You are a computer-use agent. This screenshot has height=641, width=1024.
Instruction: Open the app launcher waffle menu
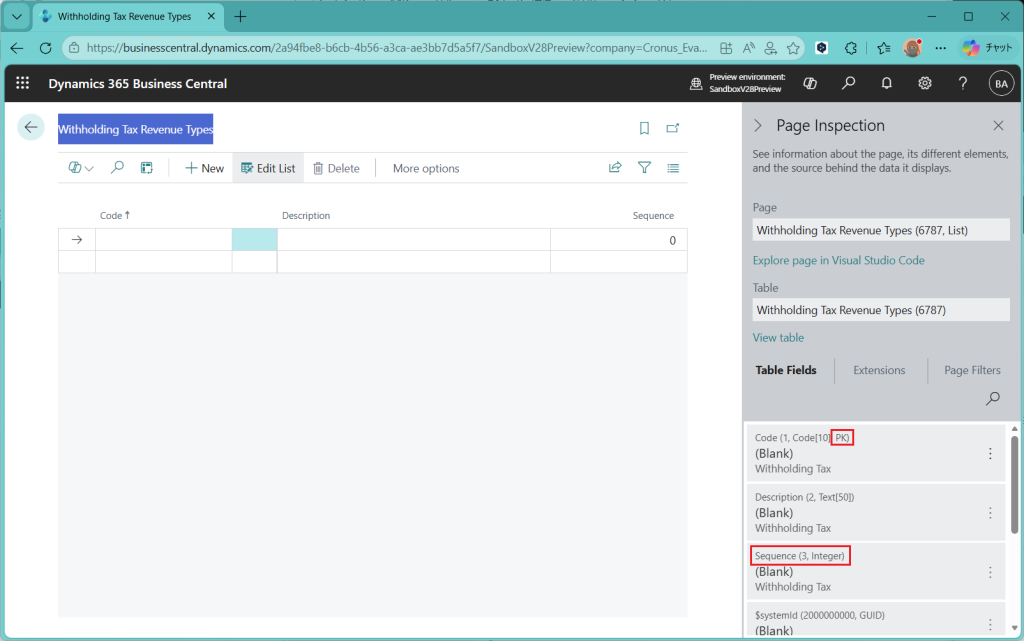pyautogui.click(x=23, y=84)
